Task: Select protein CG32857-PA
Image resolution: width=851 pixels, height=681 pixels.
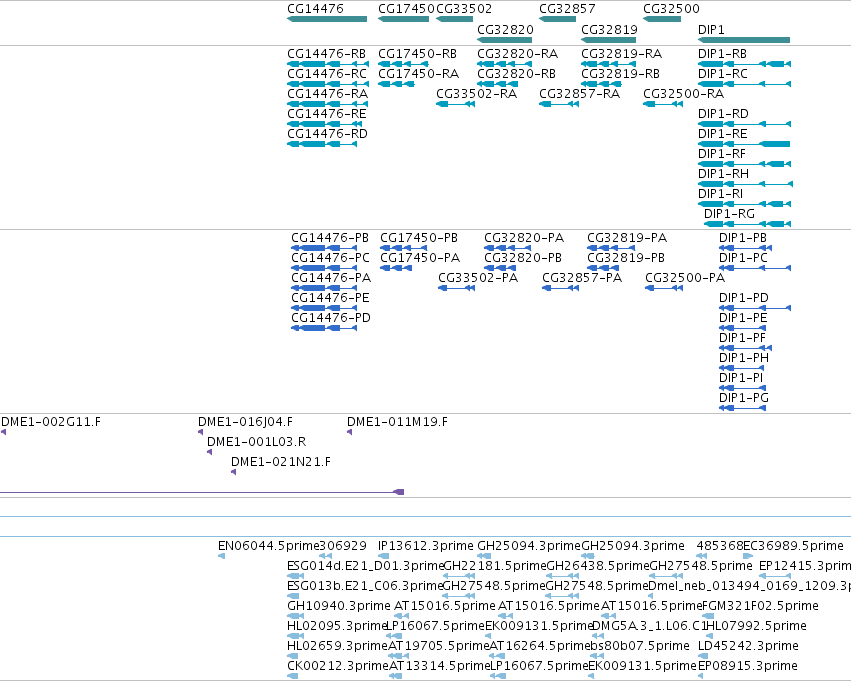Action: click(582, 278)
